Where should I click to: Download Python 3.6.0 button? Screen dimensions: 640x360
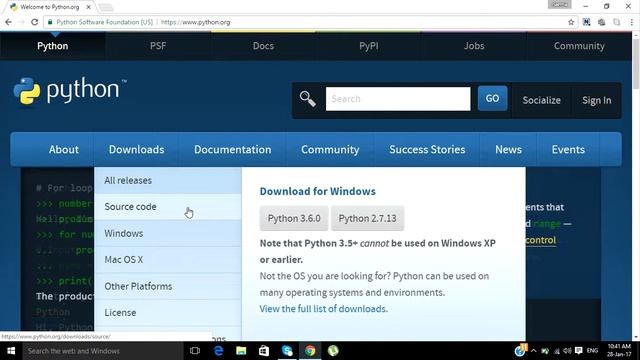coord(294,218)
